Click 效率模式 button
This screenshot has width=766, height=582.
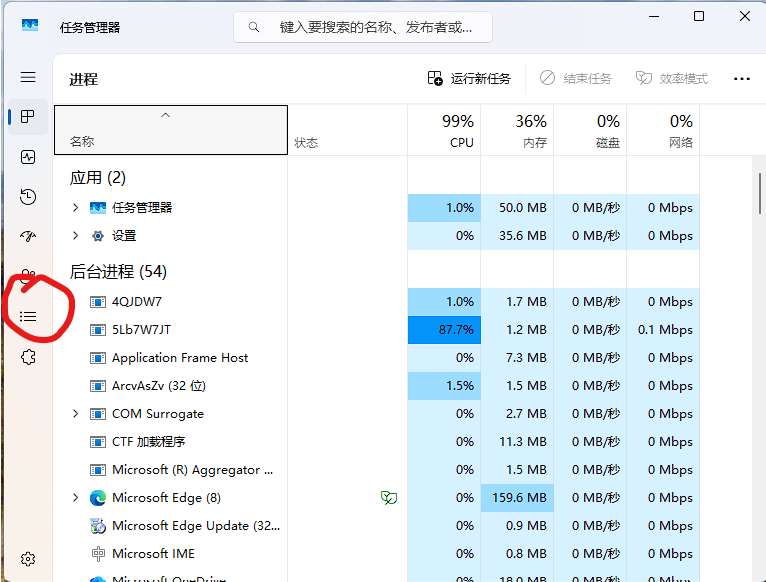(x=672, y=78)
